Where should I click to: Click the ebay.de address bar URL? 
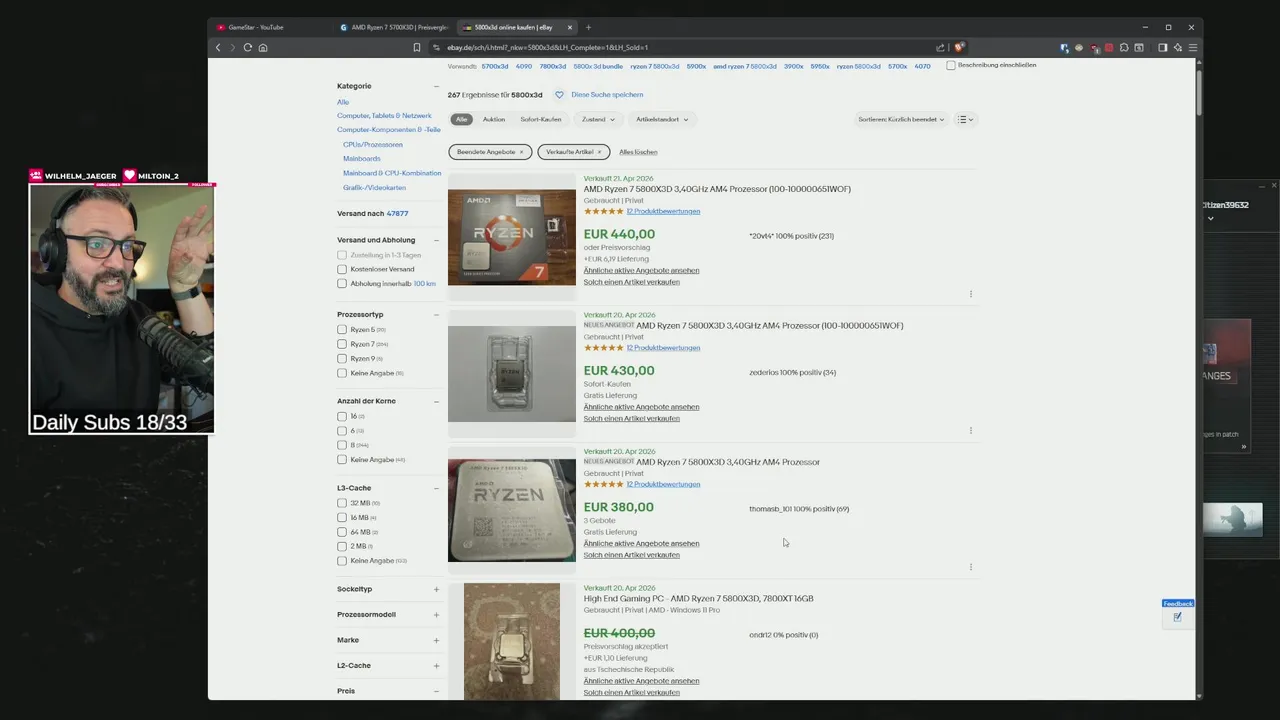(547, 47)
